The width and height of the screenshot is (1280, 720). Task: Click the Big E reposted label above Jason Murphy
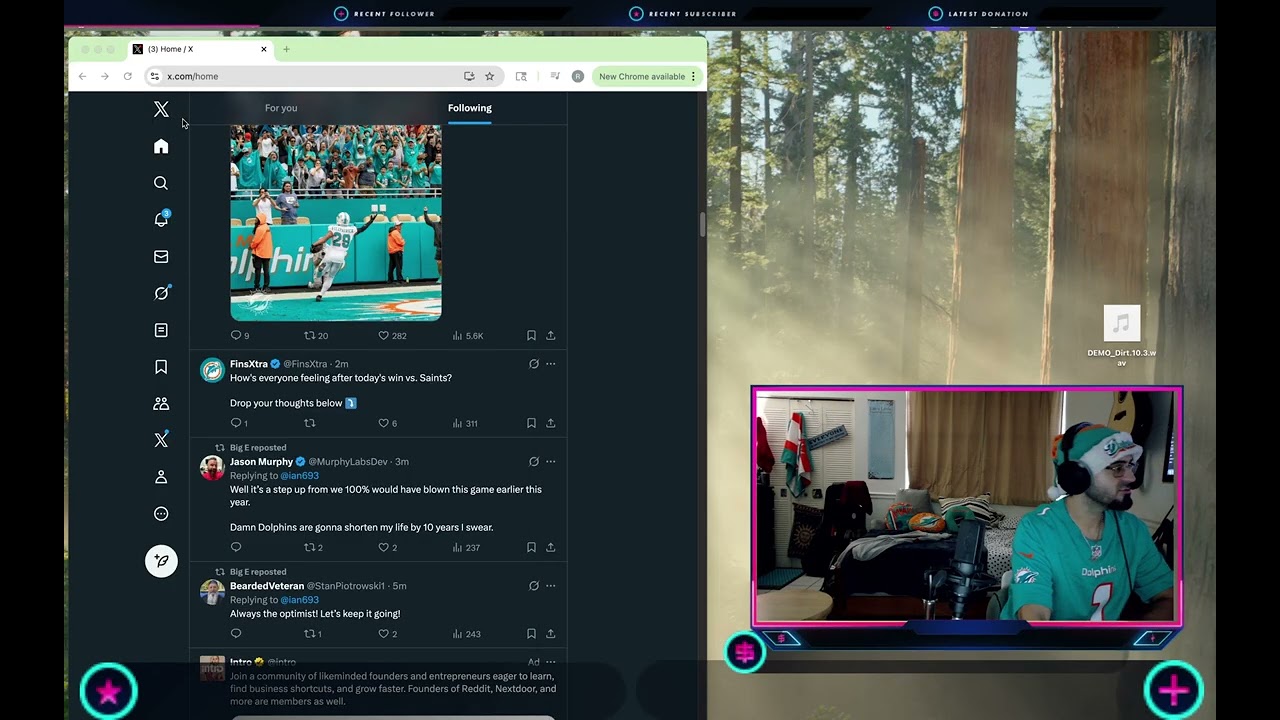coord(258,448)
